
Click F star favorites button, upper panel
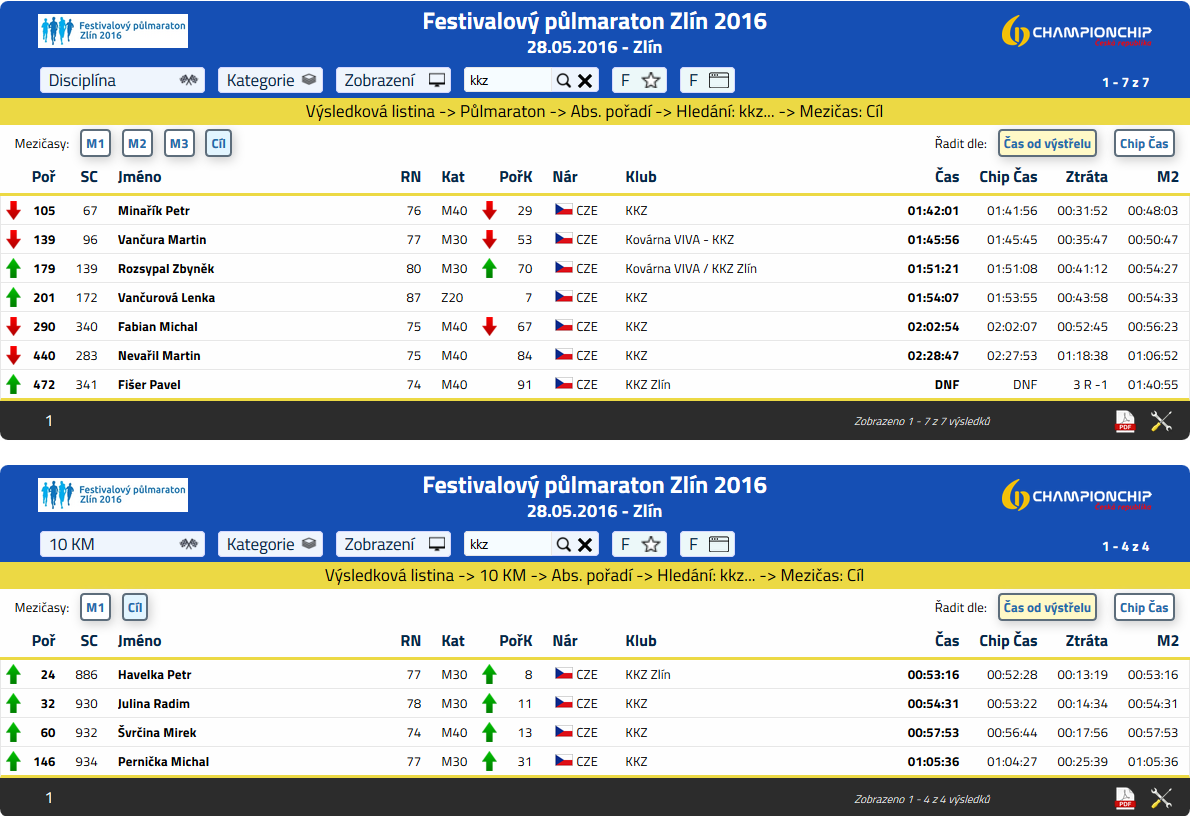tap(640, 80)
